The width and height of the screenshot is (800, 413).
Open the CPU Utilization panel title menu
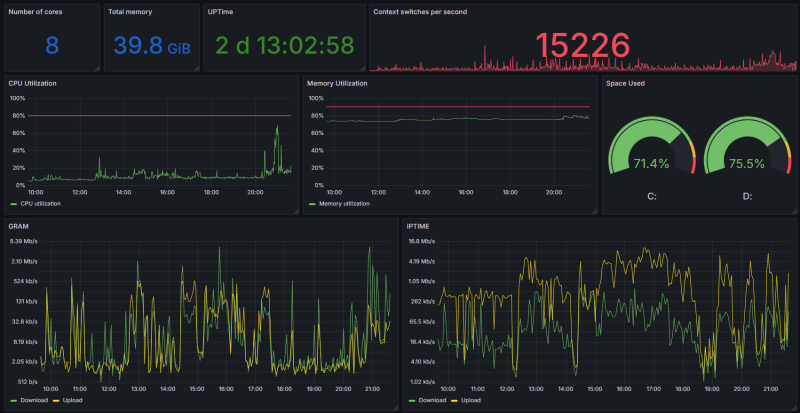33,83
